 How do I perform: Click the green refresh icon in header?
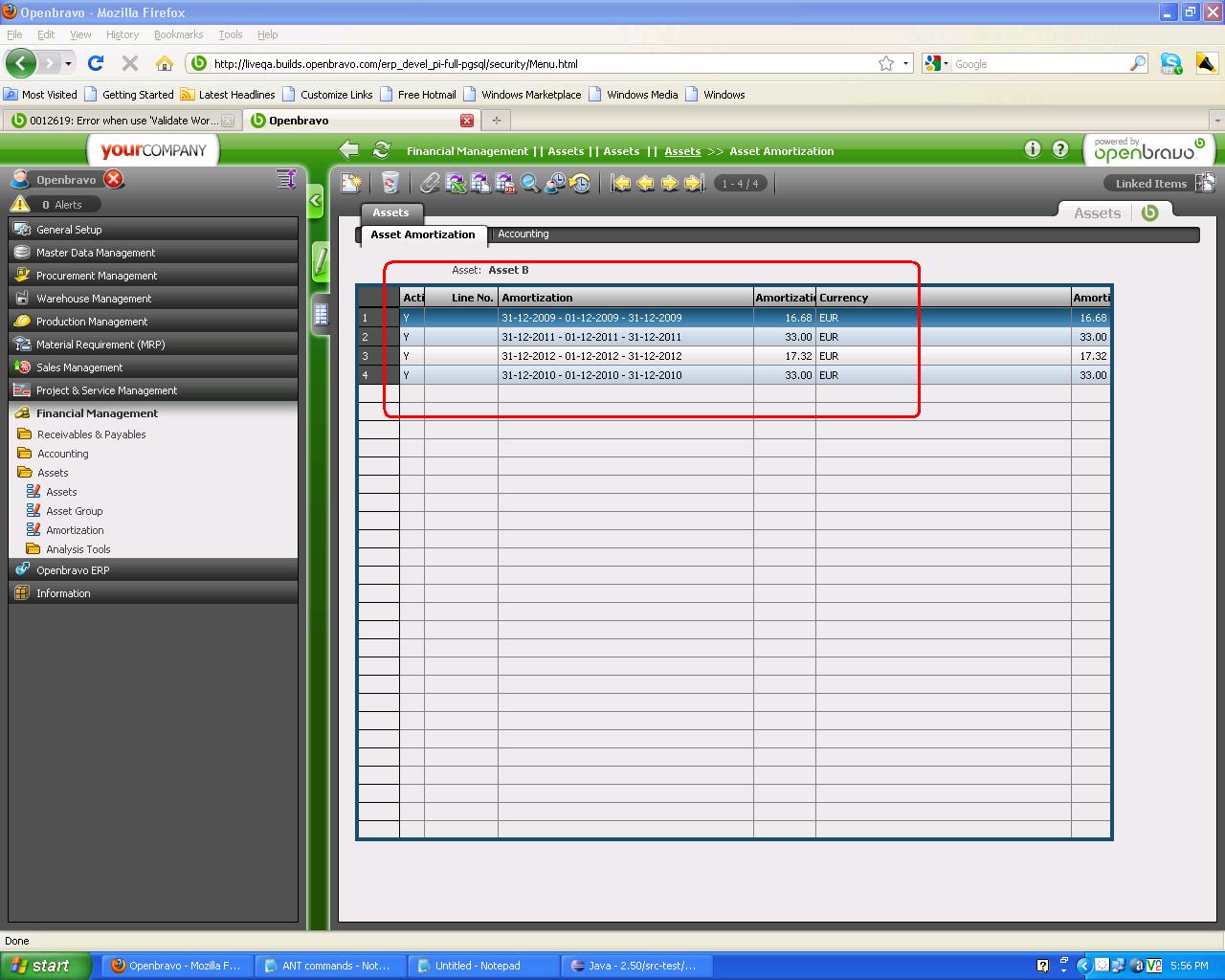click(x=381, y=150)
